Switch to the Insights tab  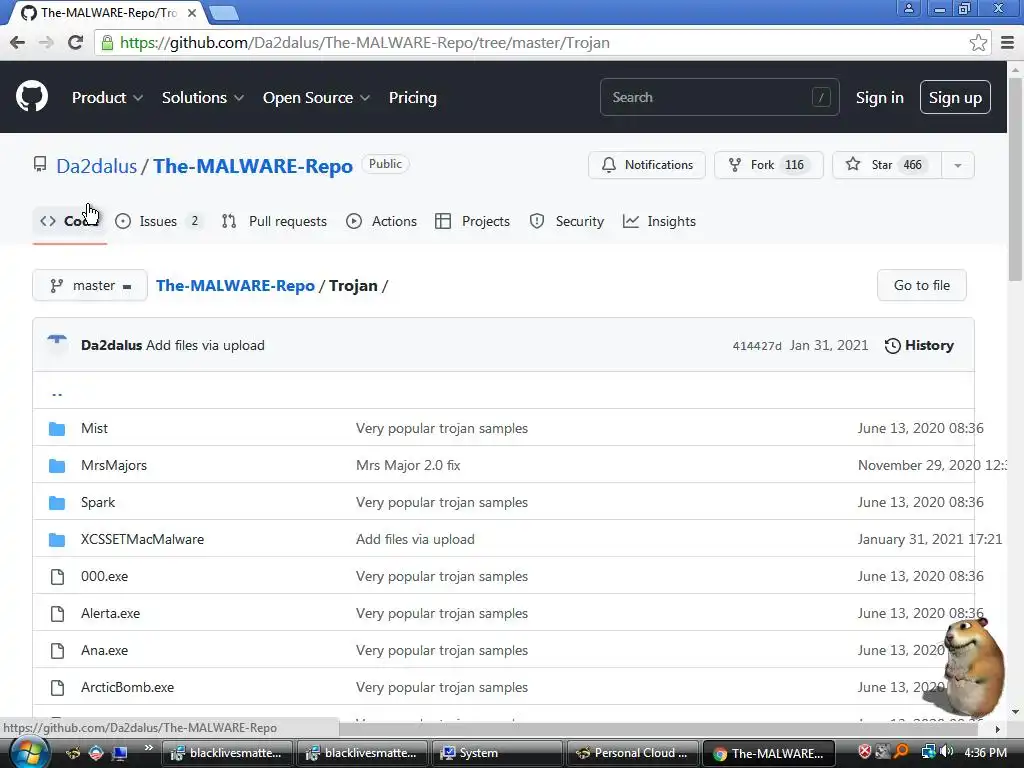click(x=659, y=221)
